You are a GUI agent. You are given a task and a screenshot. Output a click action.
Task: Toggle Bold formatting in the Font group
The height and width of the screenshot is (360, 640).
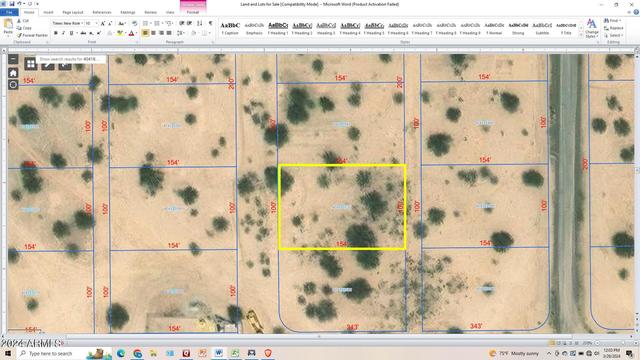pyautogui.click(x=56, y=33)
